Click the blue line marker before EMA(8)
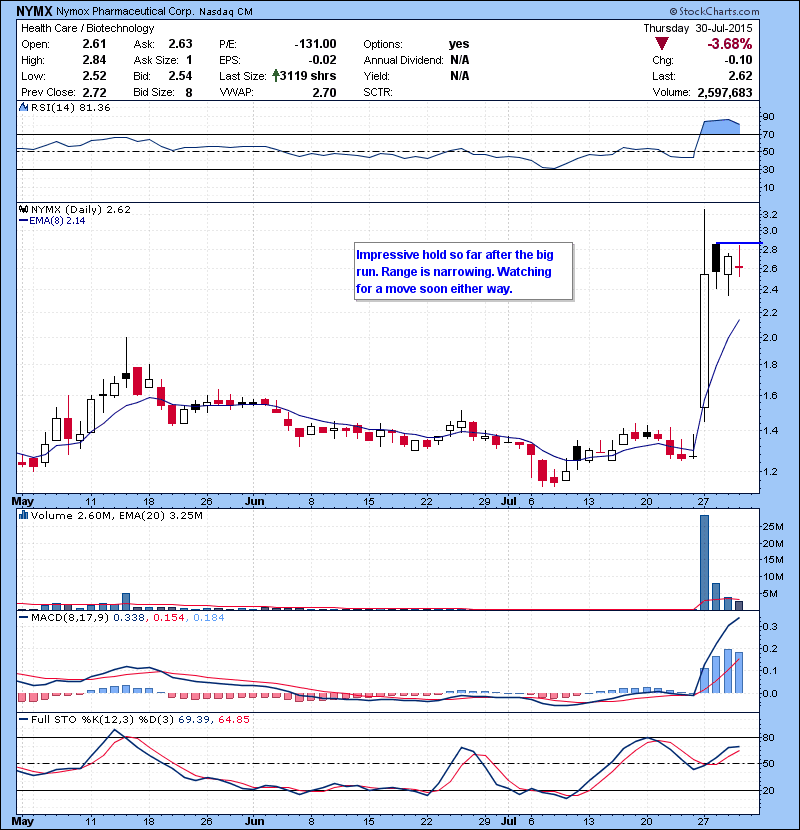Screen dimensions: 800x830 tap(23, 220)
